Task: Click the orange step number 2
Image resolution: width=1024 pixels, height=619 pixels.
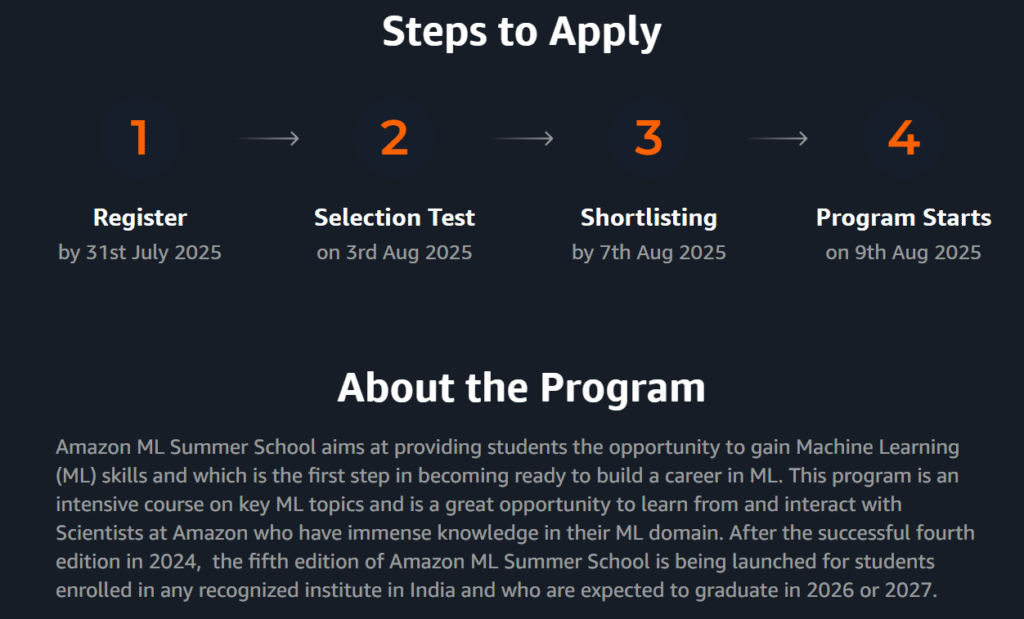Action: point(394,138)
